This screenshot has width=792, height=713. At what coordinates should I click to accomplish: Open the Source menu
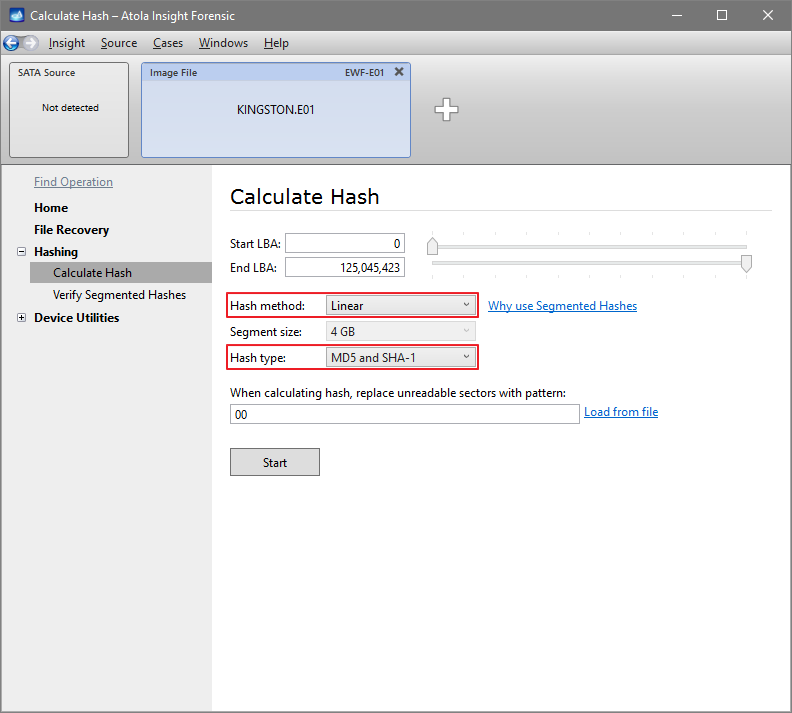[x=119, y=43]
